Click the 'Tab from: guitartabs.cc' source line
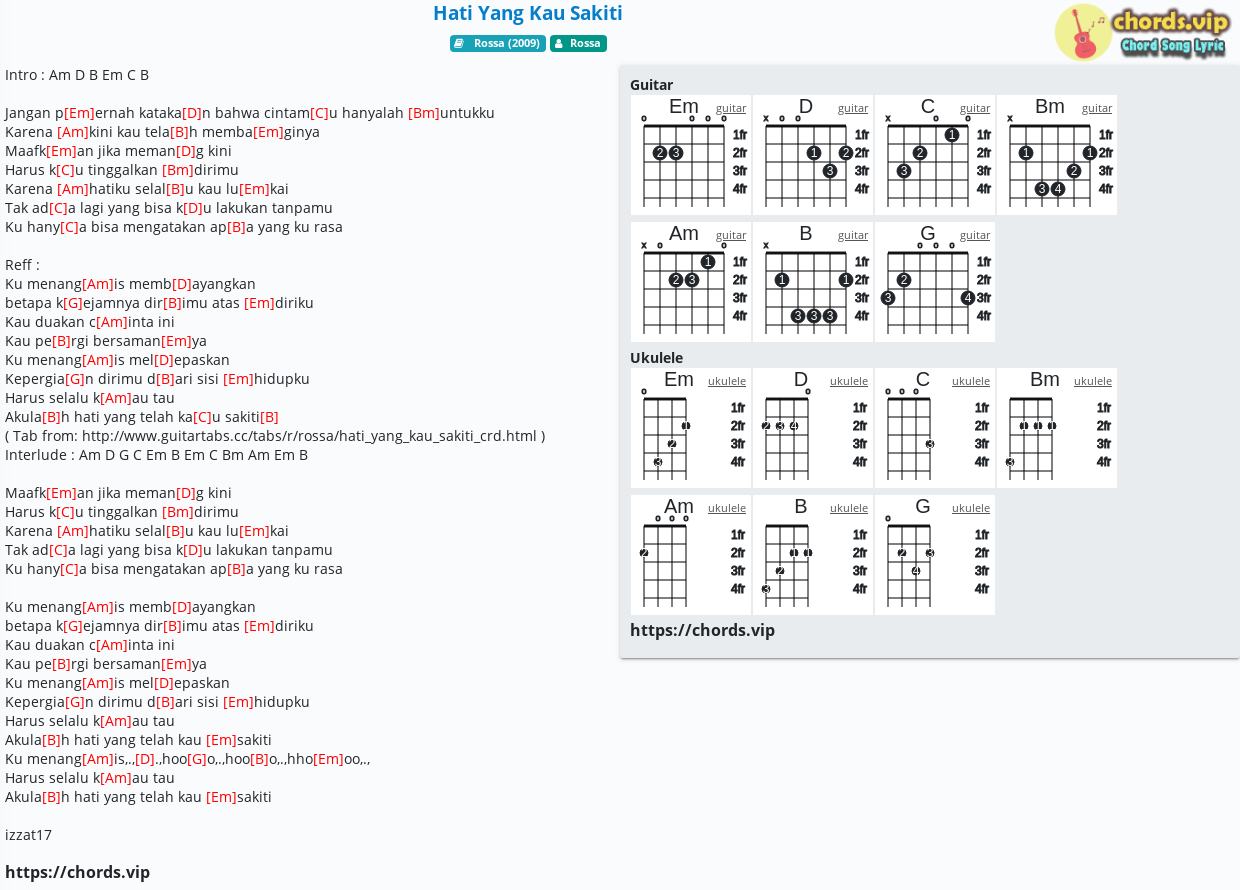 point(275,436)
